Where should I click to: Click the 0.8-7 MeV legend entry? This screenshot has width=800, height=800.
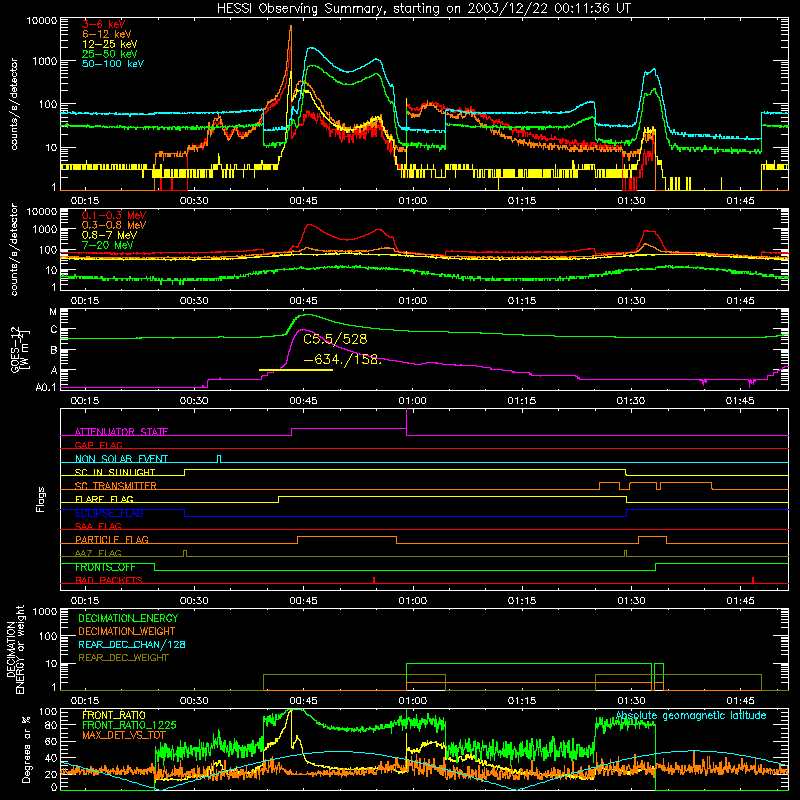pos(109,235)
